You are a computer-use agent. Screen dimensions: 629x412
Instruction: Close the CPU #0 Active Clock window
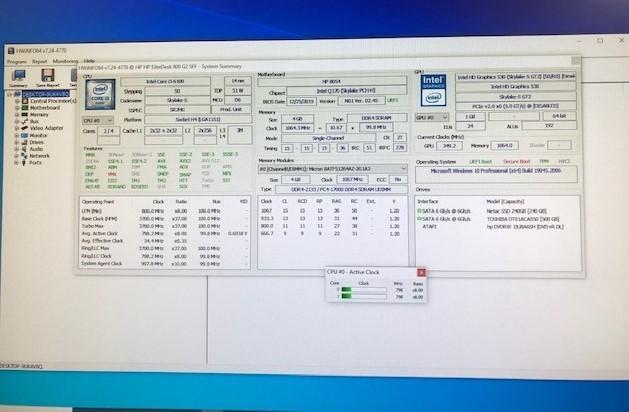(x=421, y=272)
